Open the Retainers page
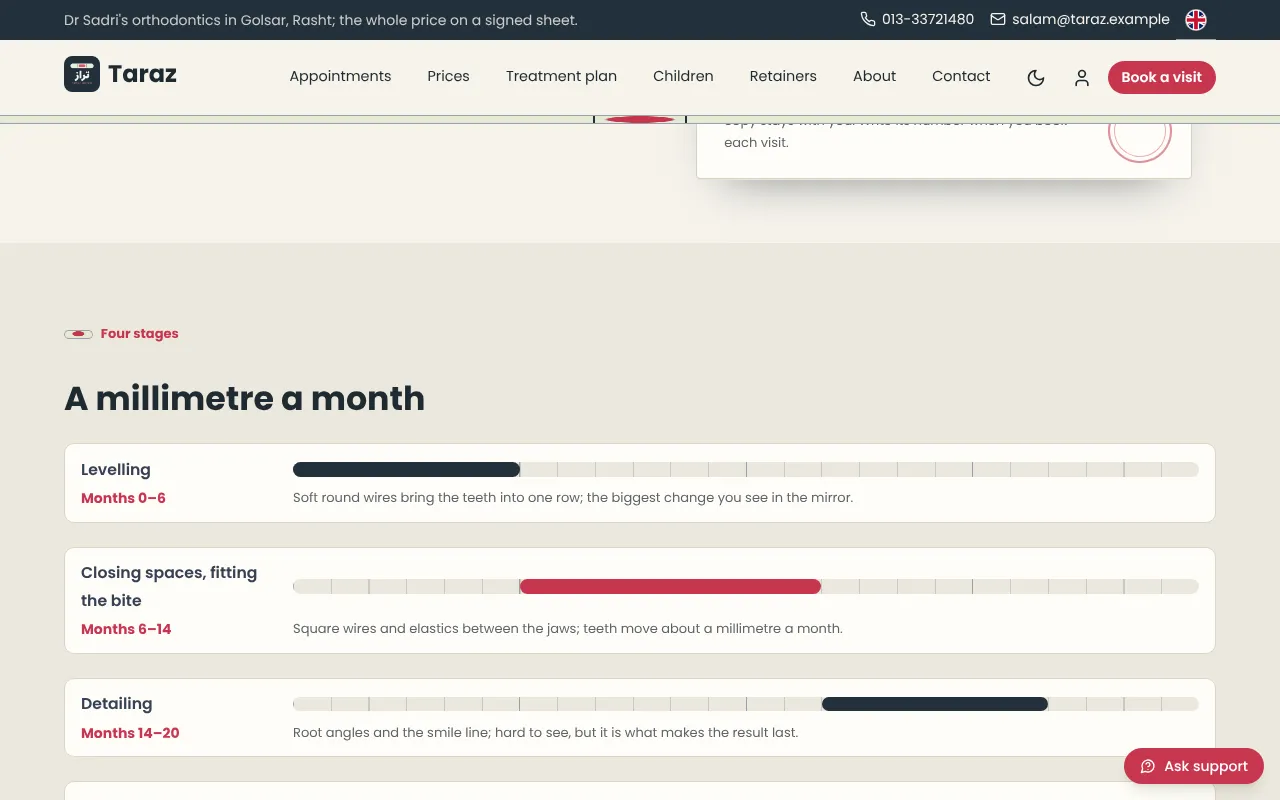Viewport: 1280px width, 800px height. 783,76
